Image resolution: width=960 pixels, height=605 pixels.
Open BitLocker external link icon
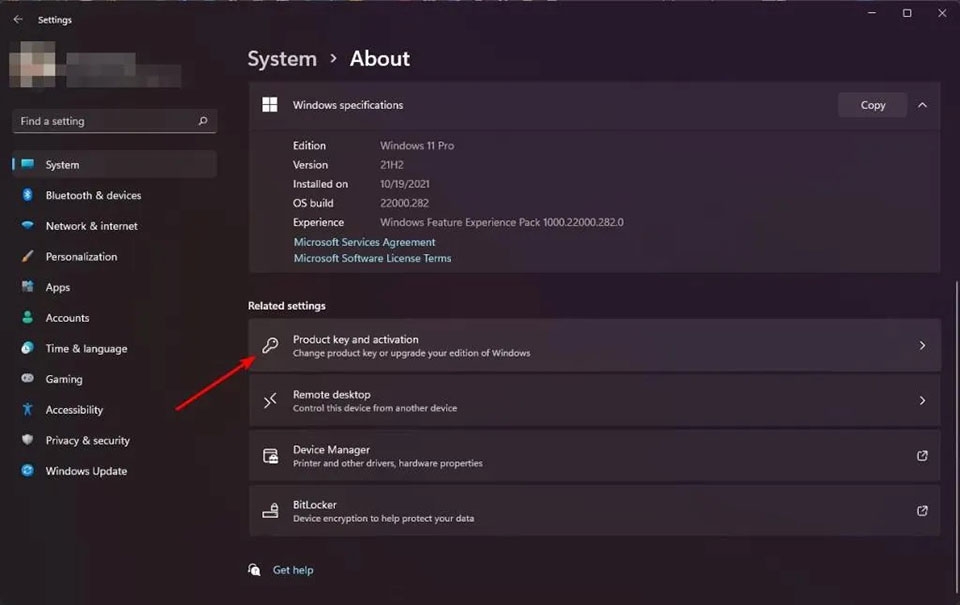coord(922,511)
